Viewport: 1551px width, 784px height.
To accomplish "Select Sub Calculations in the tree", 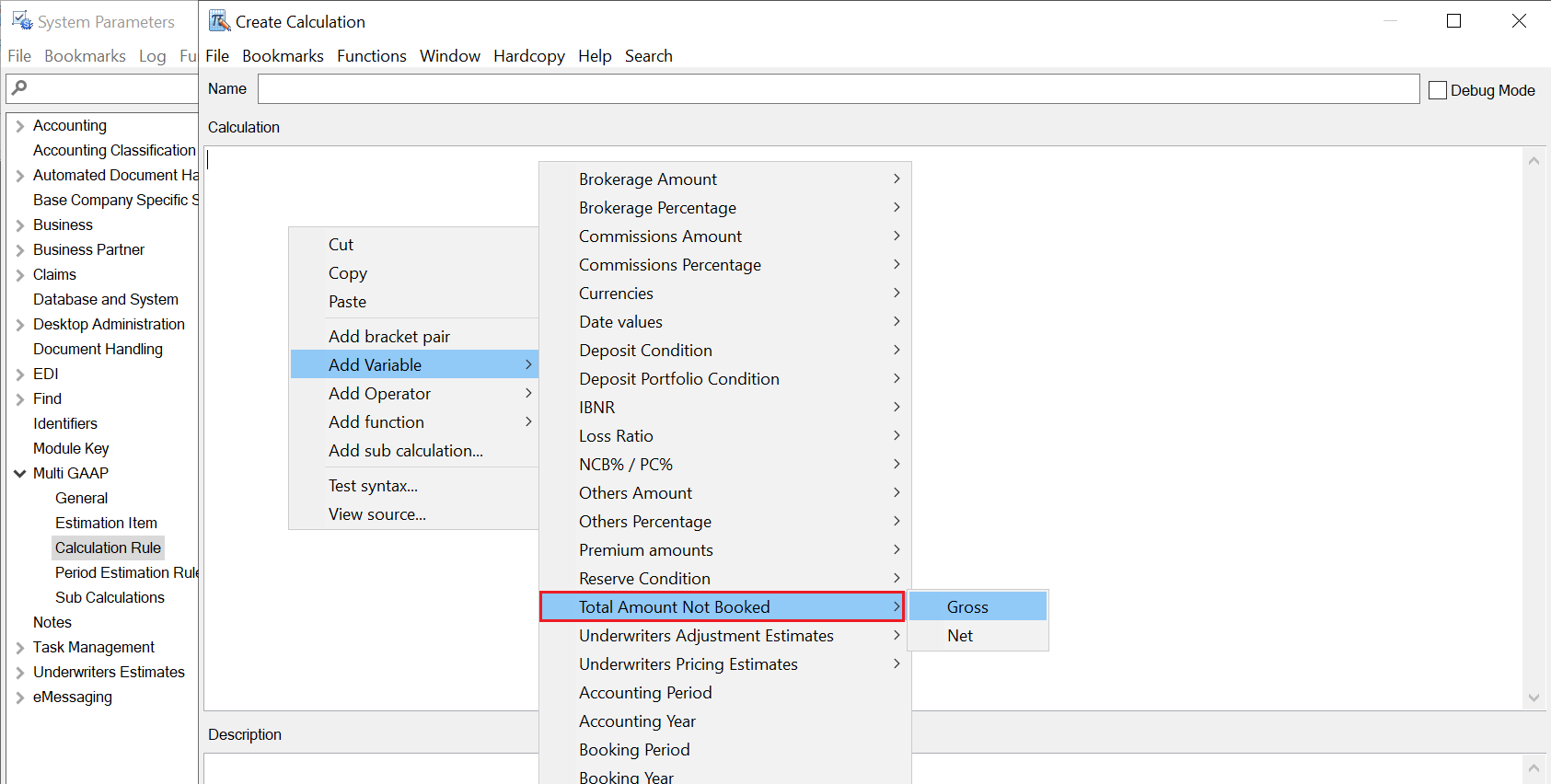I will [x=110, y=598].
